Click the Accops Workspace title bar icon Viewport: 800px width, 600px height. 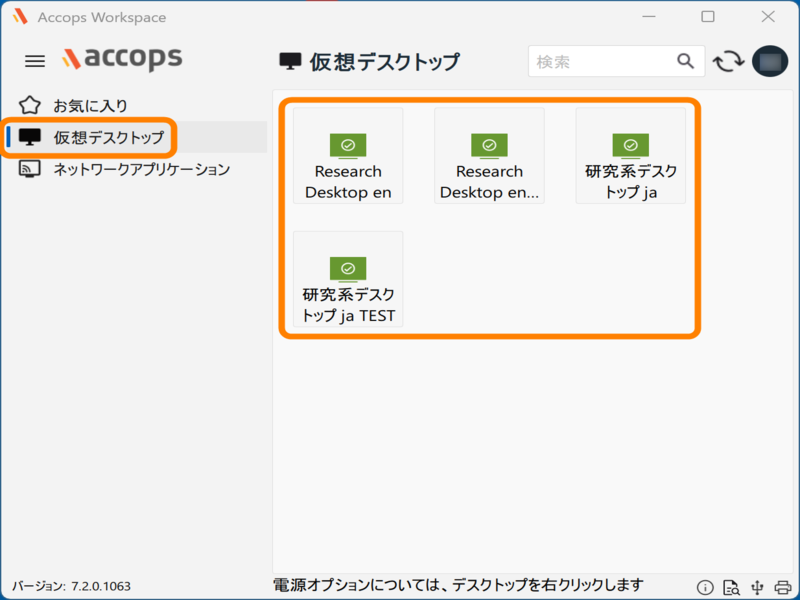20,17
